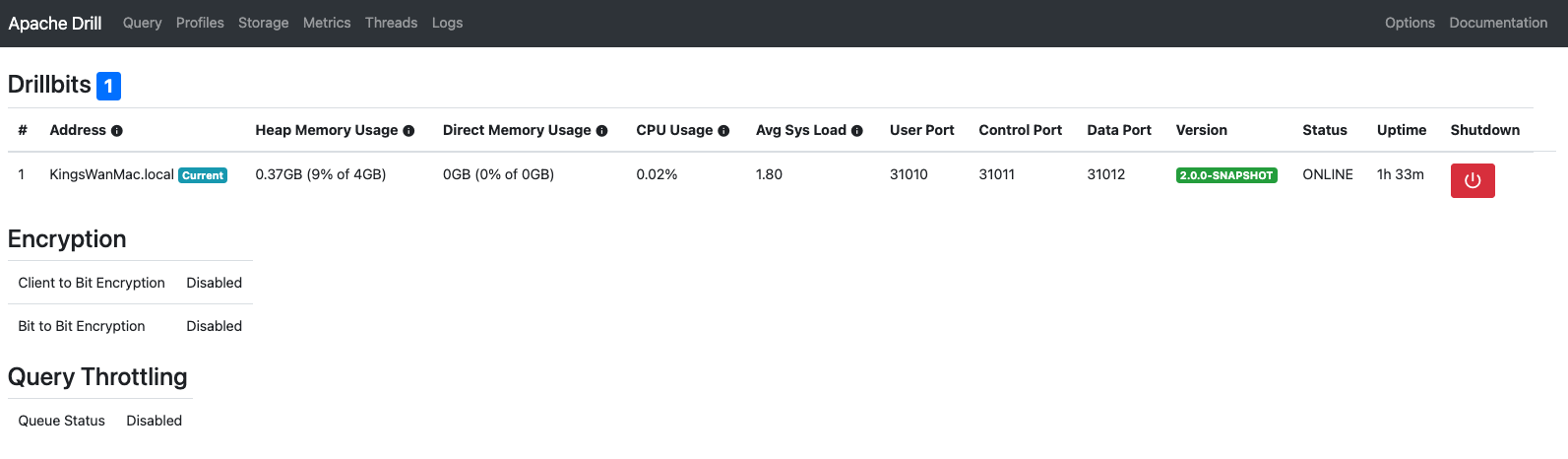Open the Threads navigation item
The height and width of the screenshot is (459, 1568).
coord(391,23)
